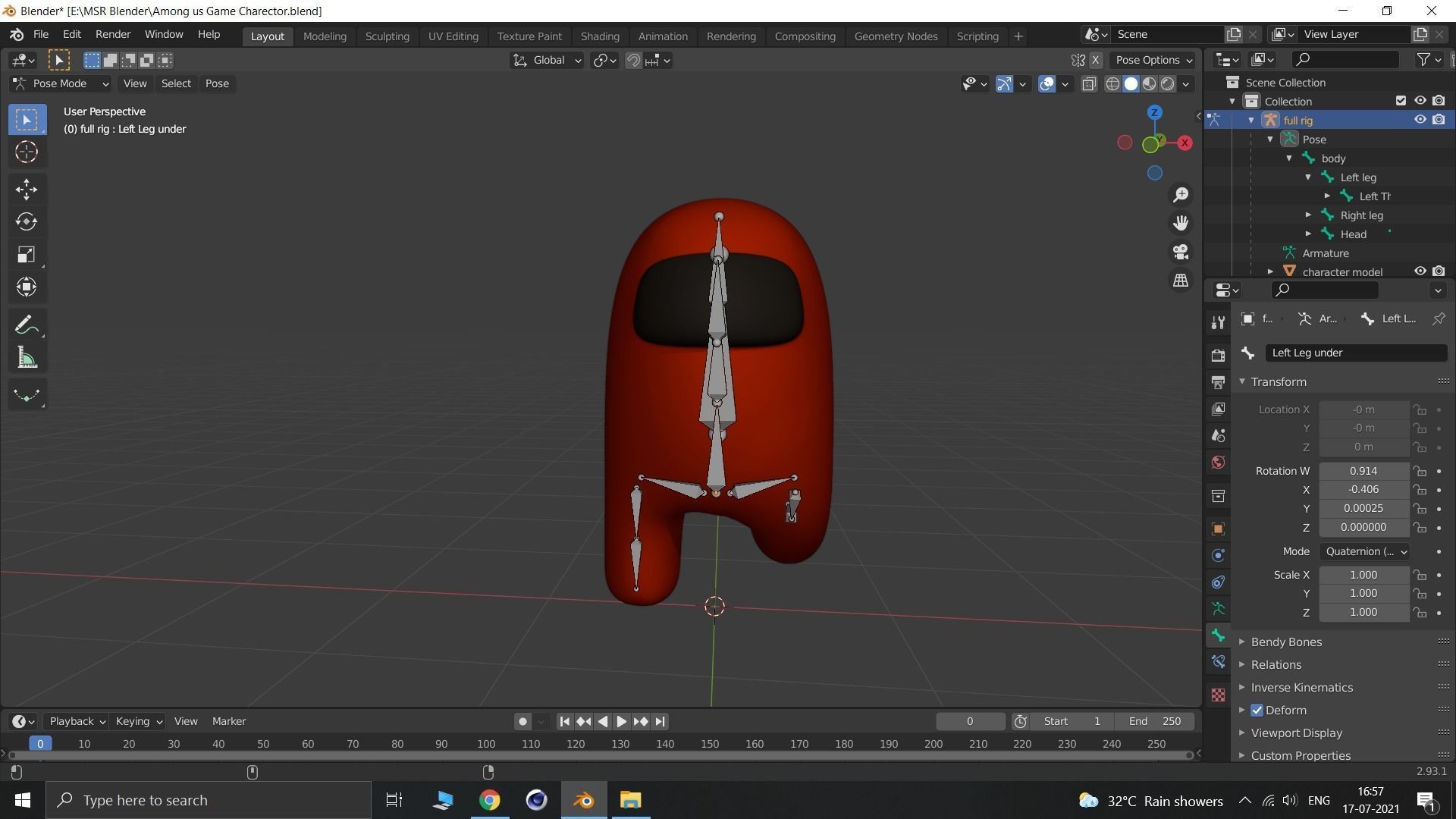Open the Pose menu in viewport header
The width and height of the screenshot is (1456, 819).
217,83
